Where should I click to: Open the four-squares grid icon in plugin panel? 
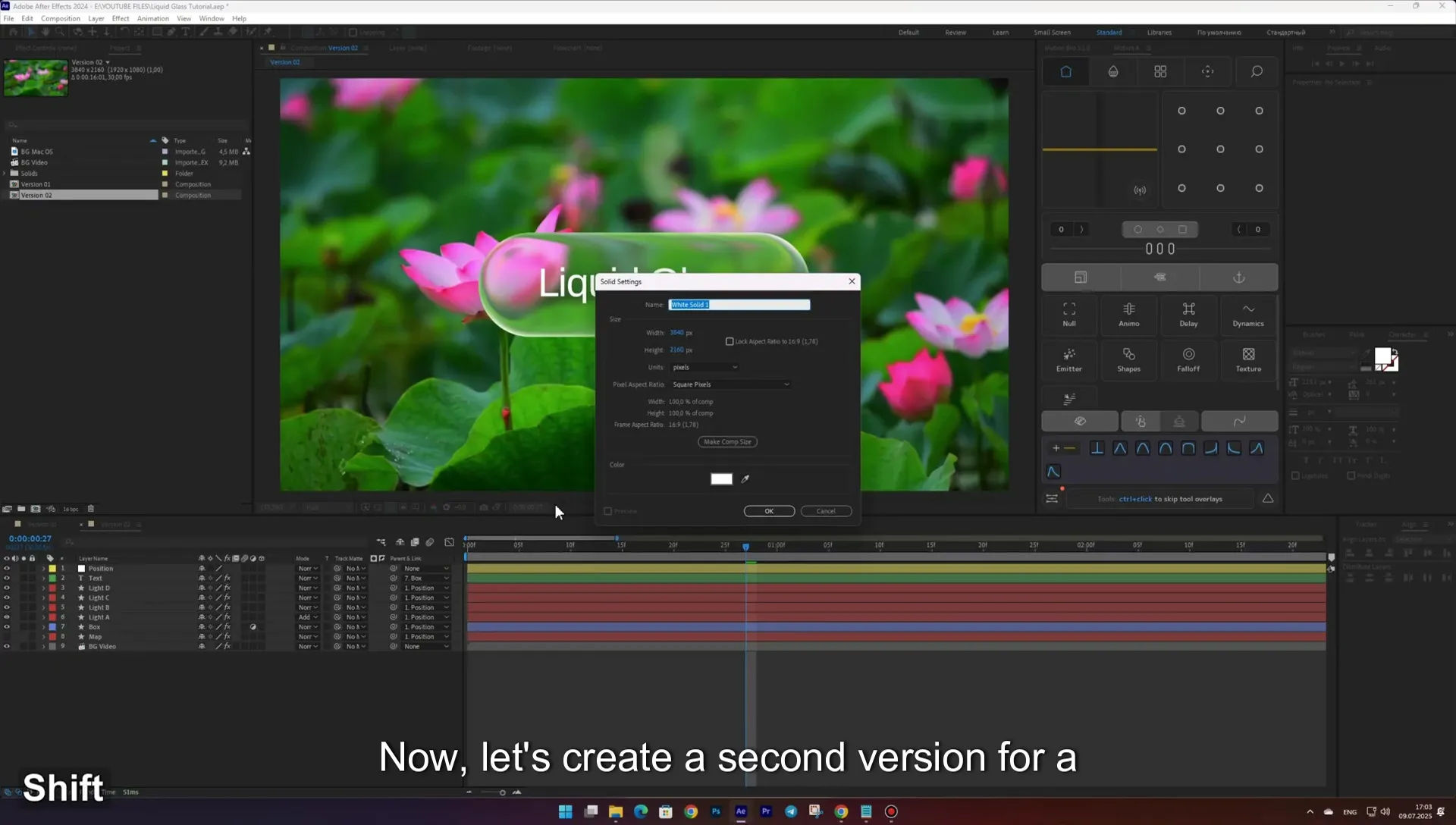point(1160,71)
